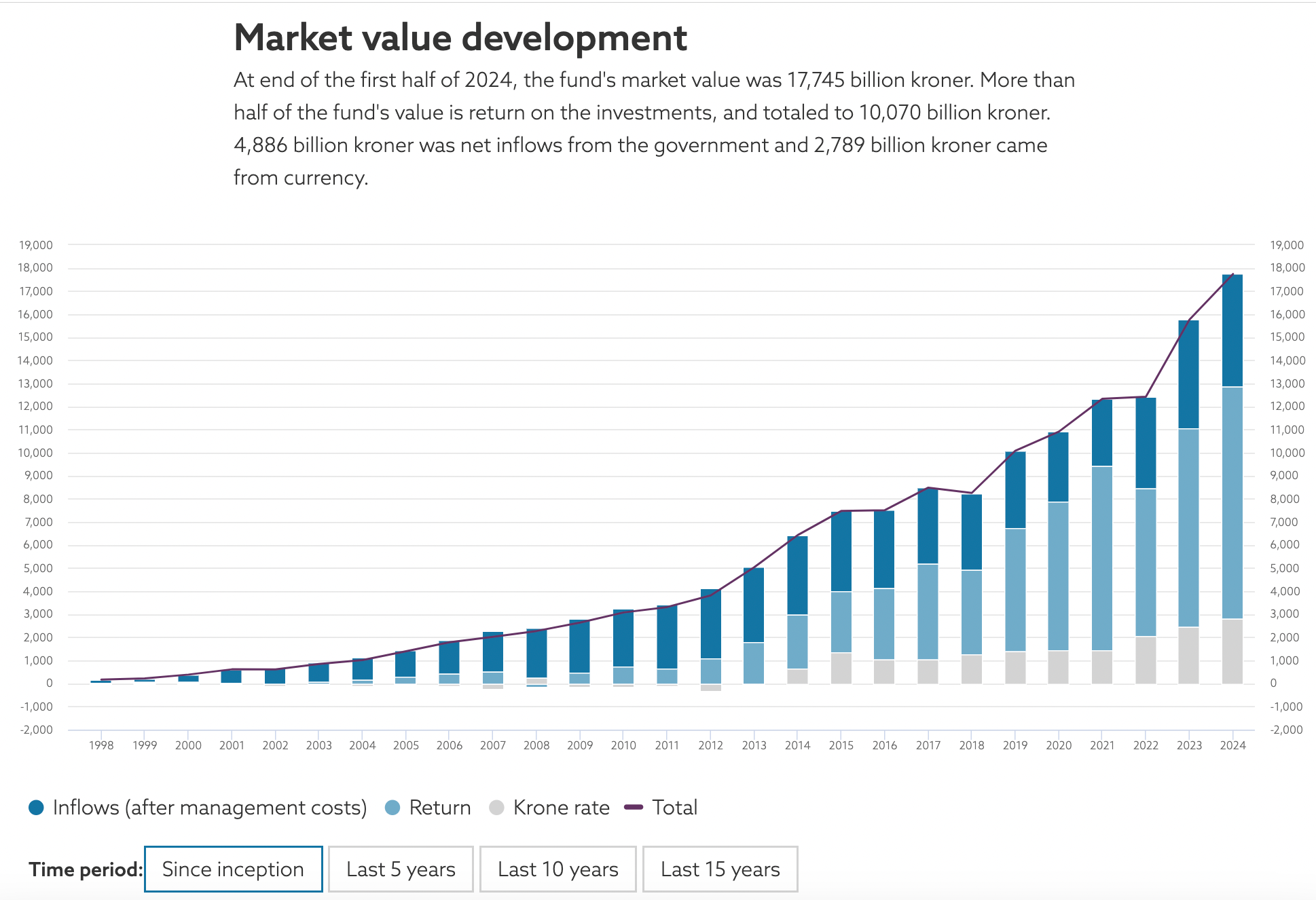
Task: Click the 2023 bar's dark inflows segment
Action: click(x=1188, y=373)
